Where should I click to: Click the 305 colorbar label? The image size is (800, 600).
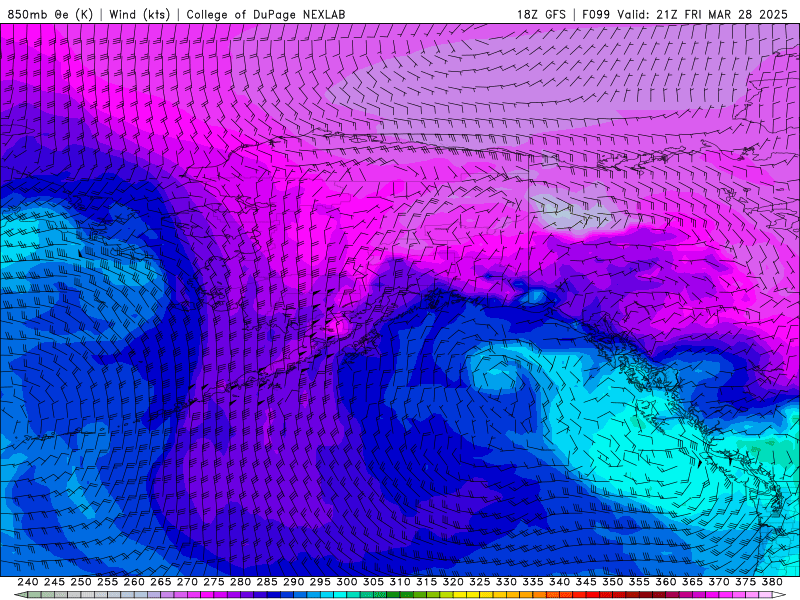(373, 582)
